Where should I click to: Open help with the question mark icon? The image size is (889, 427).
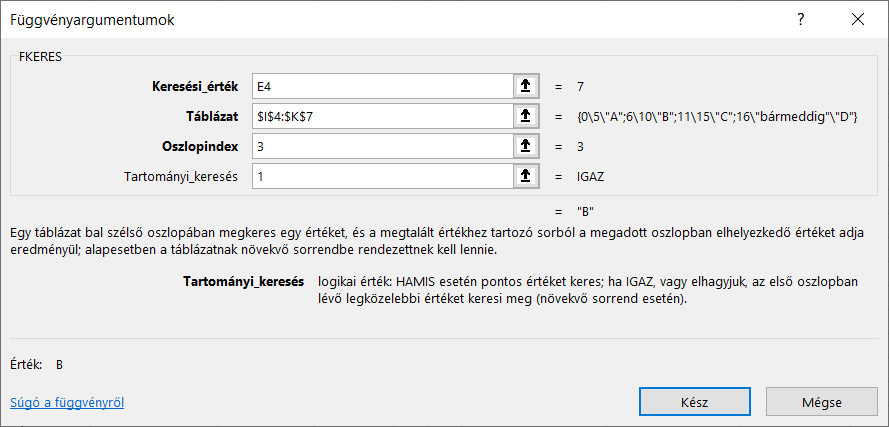(x=800, y=19)
